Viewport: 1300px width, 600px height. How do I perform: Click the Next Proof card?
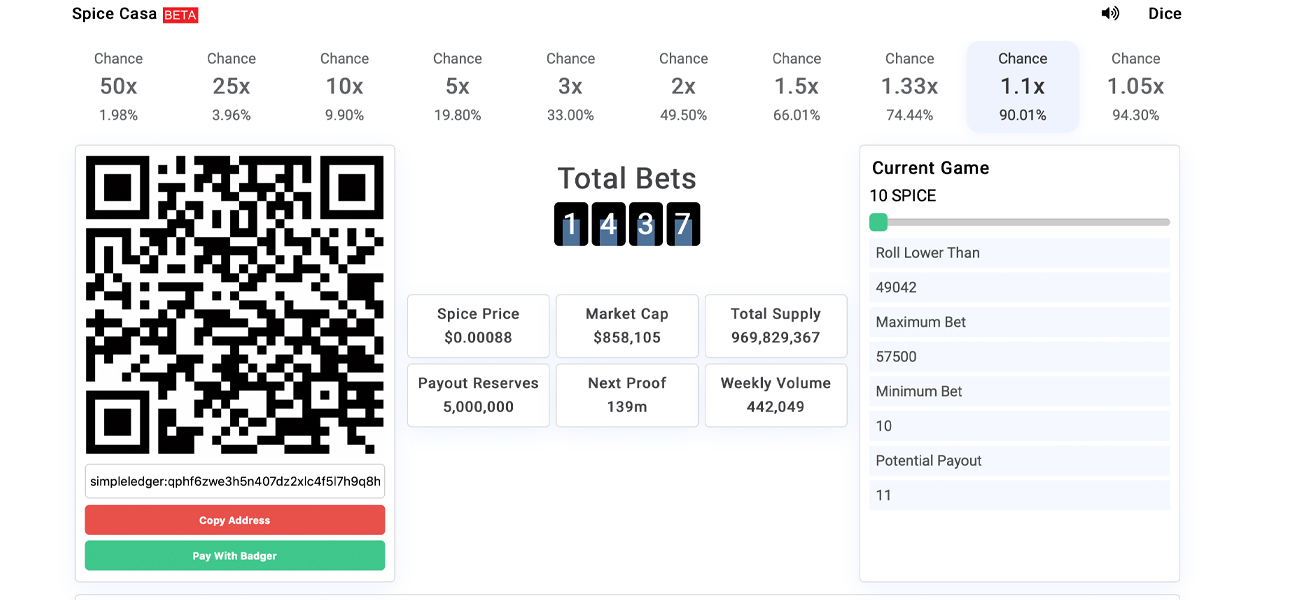pyautogui.click(x=627, y=395)
